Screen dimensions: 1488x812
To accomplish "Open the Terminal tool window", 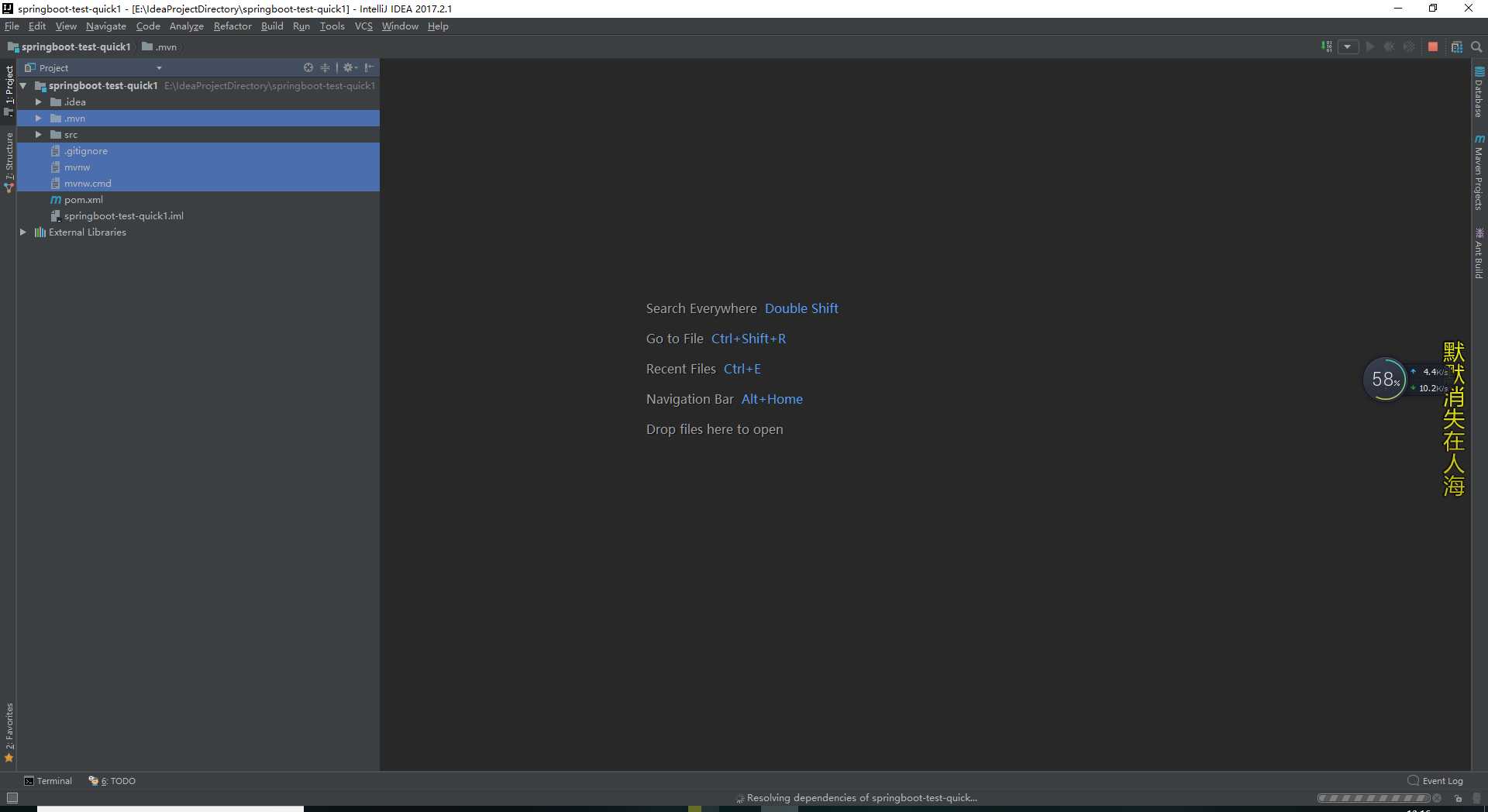I will tap(48, 780).
